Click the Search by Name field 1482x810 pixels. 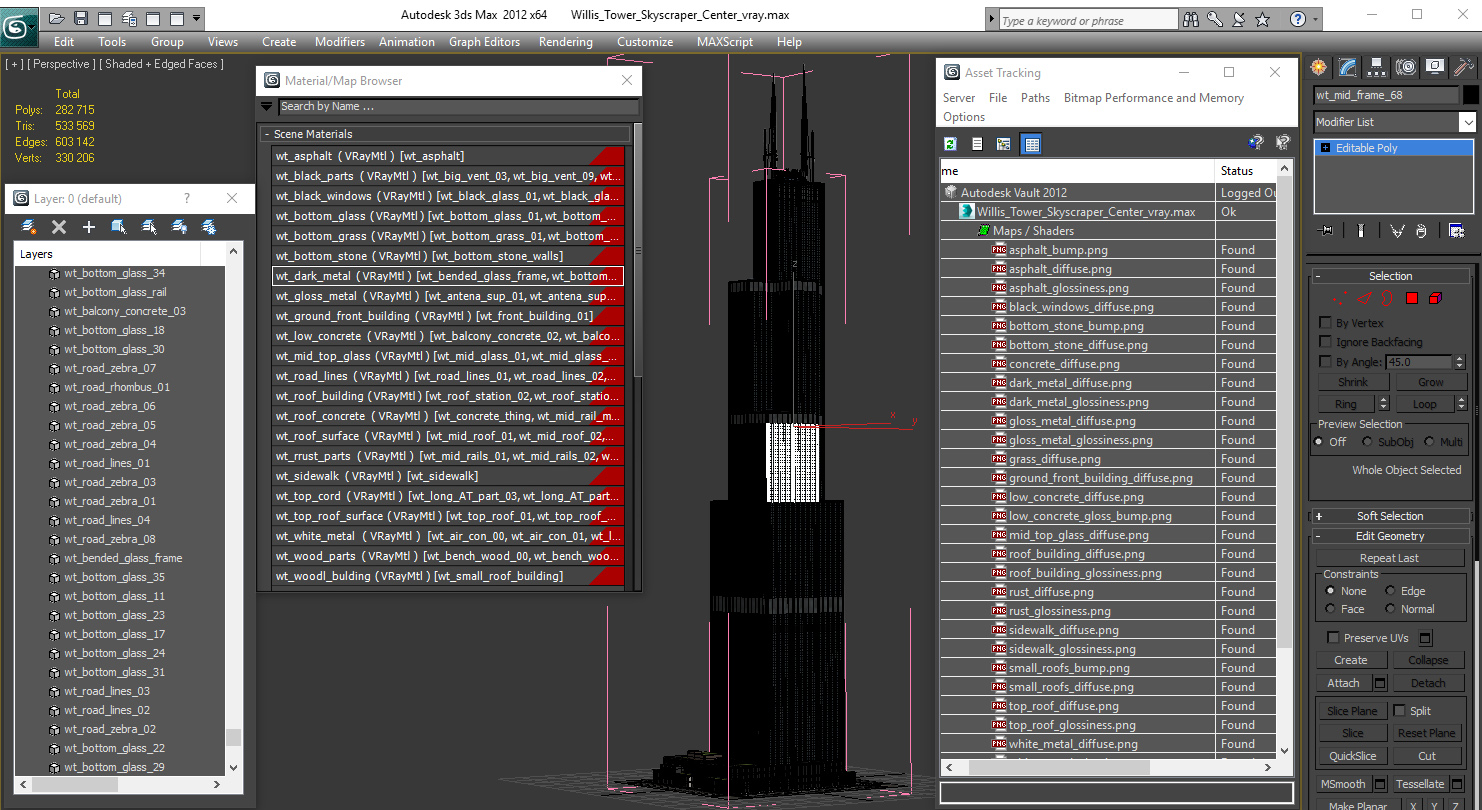458,107
